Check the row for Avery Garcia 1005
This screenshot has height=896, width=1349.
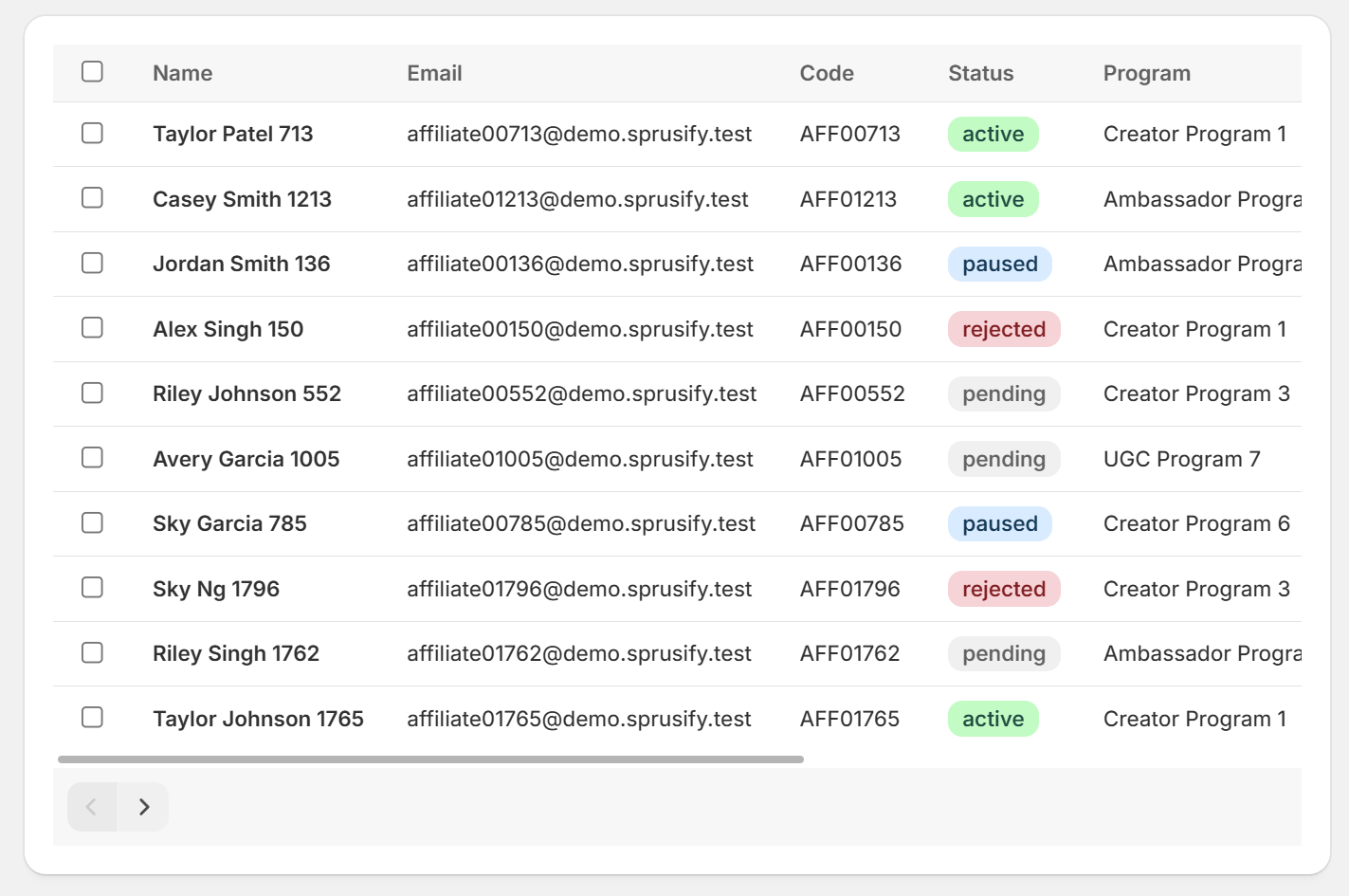(92, 457)
